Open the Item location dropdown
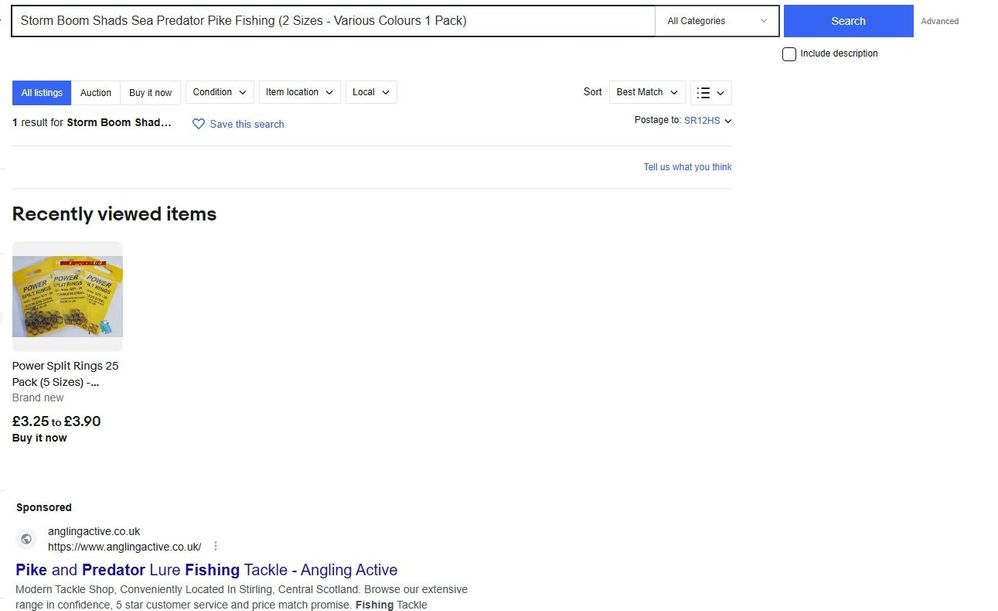 tap(299, 92)
